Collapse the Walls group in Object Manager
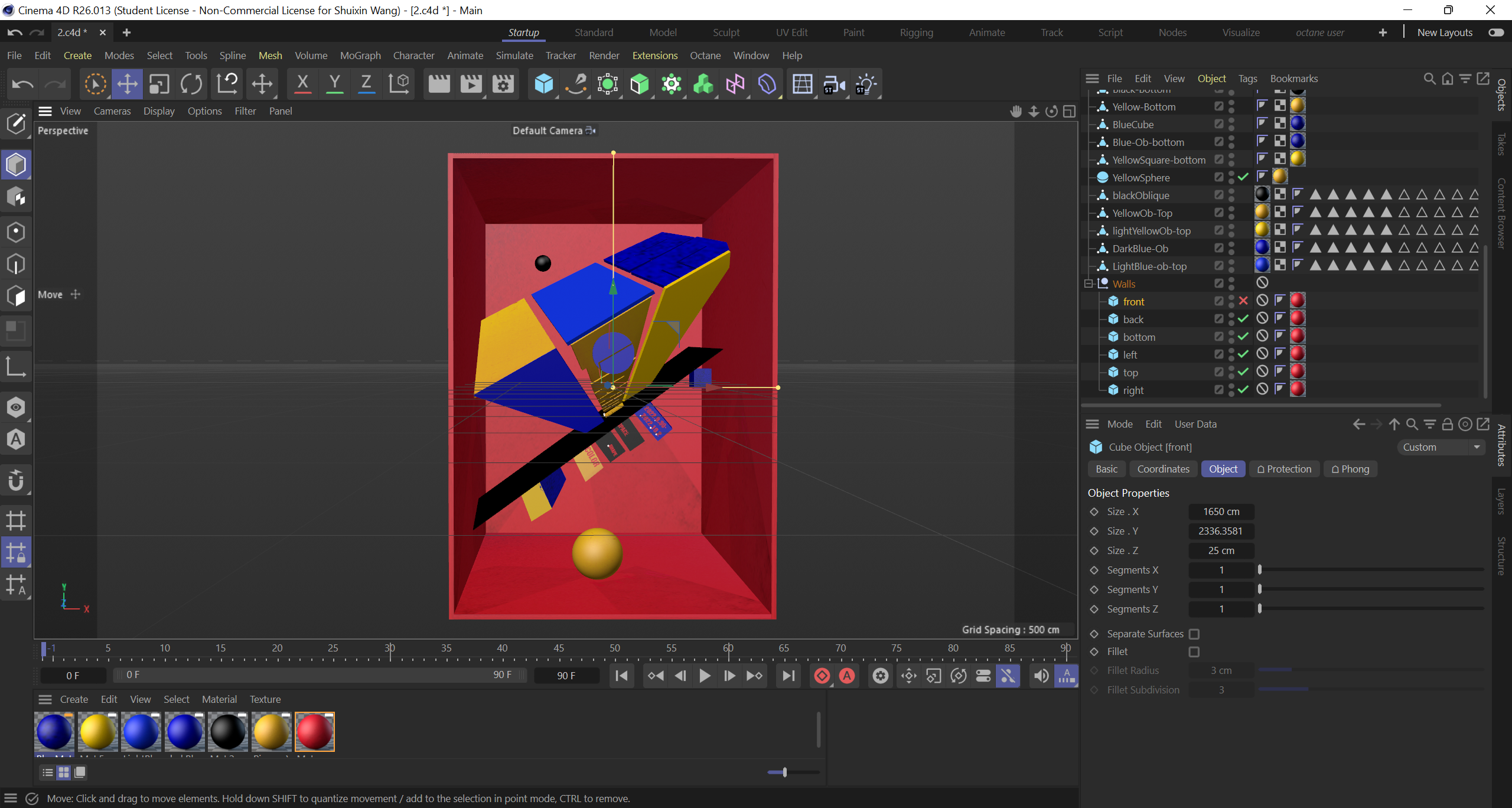 (1088, 284)
